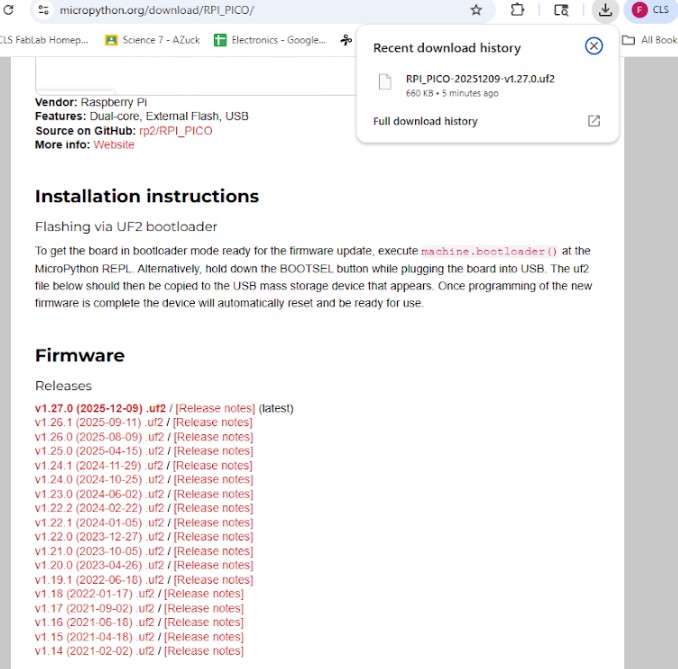Open rp2/RPI_PICO GitHub source link

pos(176,131)
